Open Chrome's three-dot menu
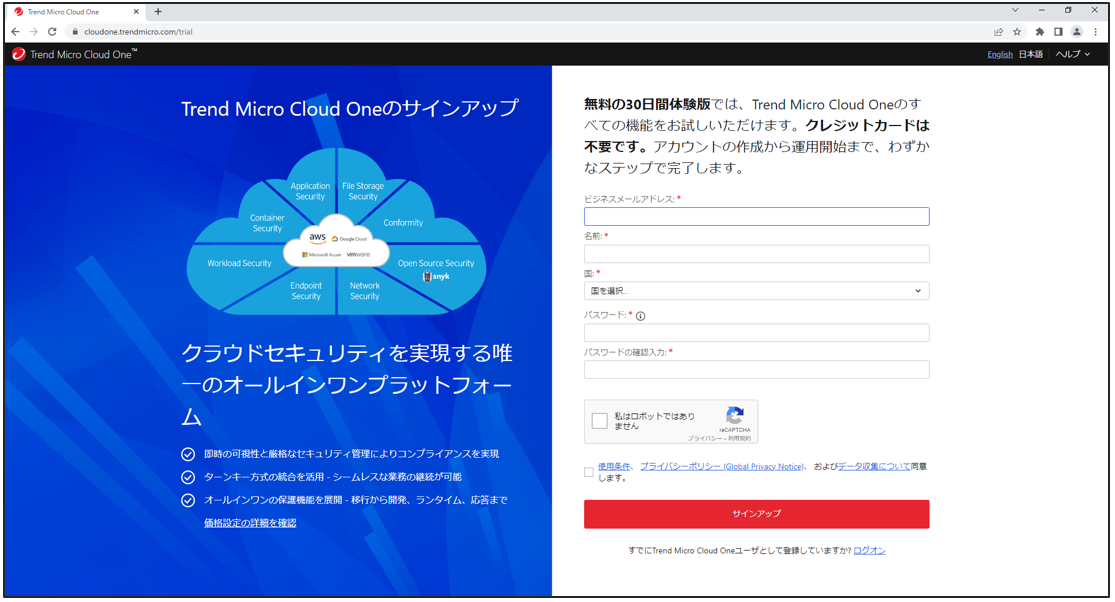The width and height of the screenshot is (1115, 602). [1097, 32]
